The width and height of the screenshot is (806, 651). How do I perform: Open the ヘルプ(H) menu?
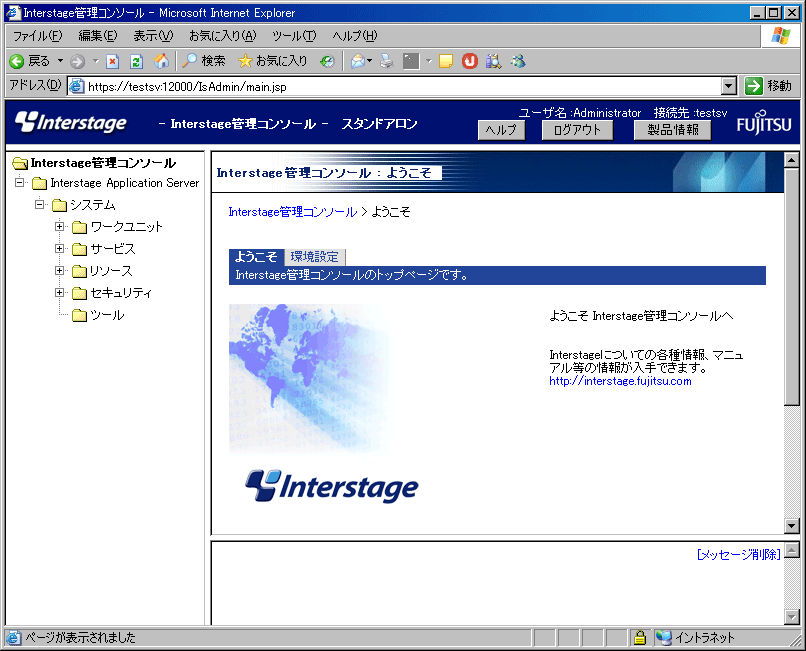coord(355,35)
